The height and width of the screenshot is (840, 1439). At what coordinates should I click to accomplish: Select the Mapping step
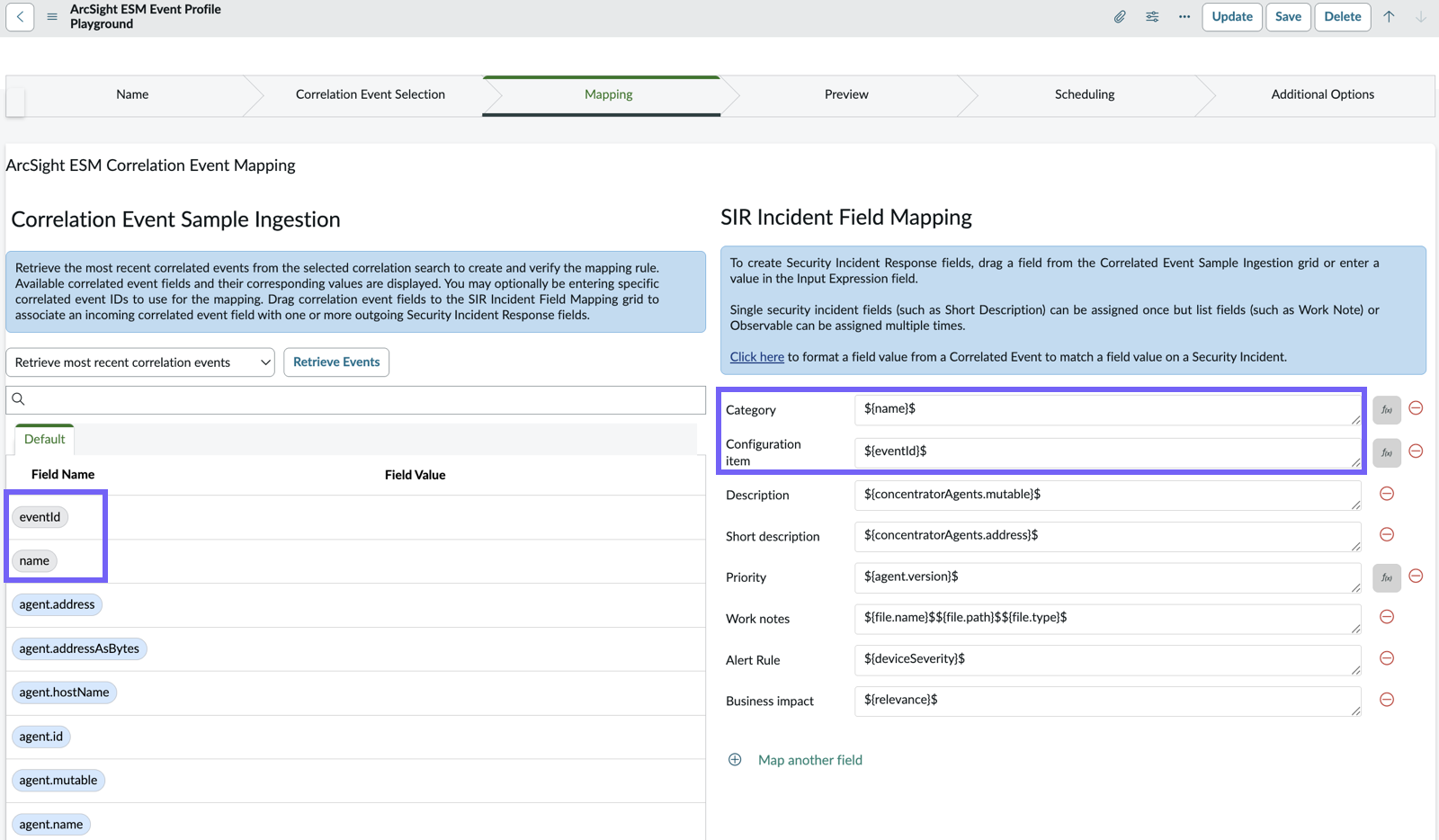609,94
